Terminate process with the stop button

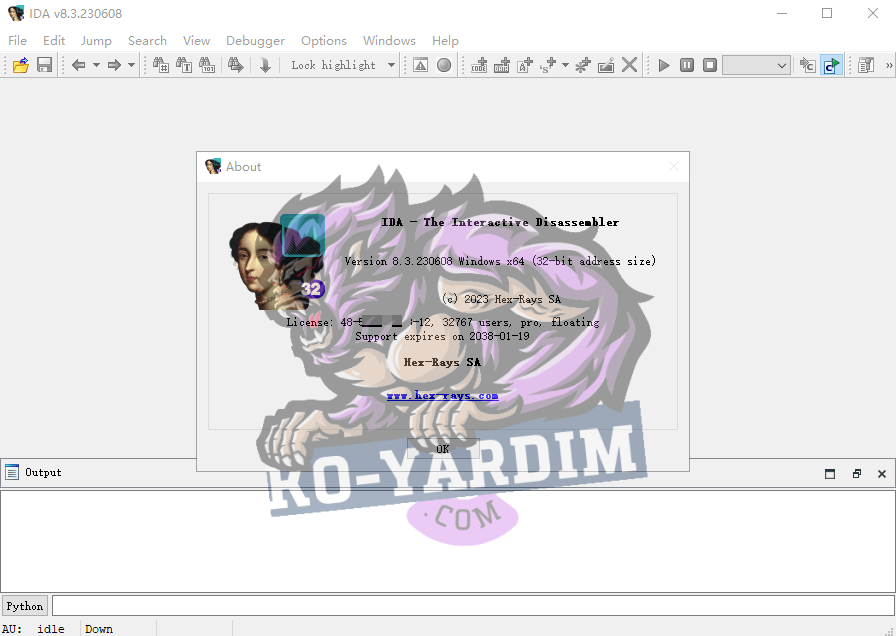tap(710, 65)
